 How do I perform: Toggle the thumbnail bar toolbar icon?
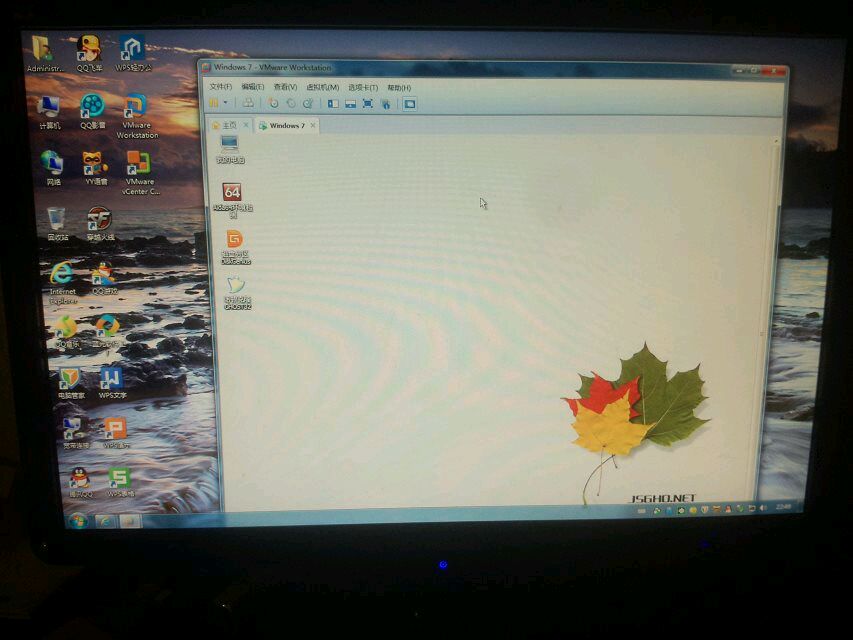click(350, 104)
